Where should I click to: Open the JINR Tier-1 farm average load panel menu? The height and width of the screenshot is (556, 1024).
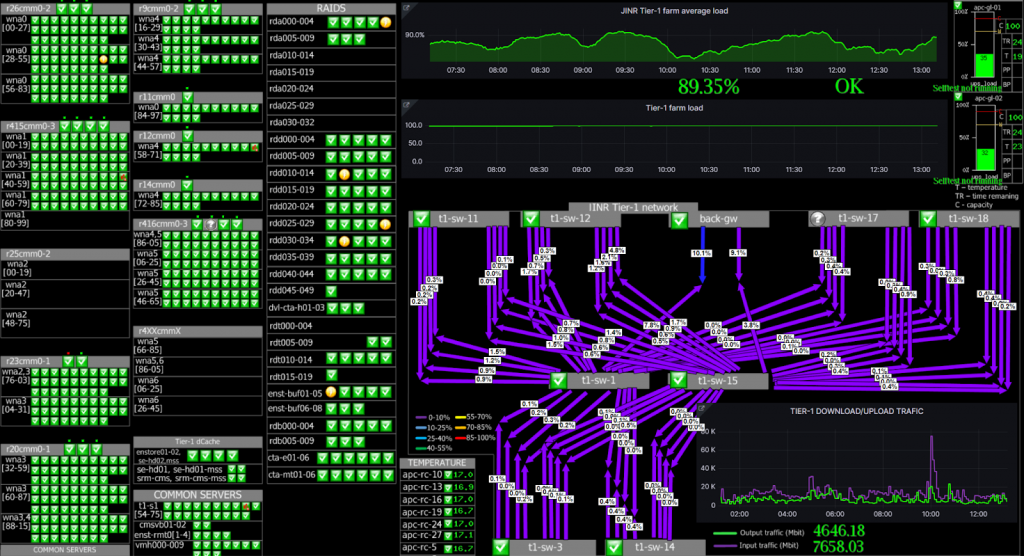click(407, 9)
